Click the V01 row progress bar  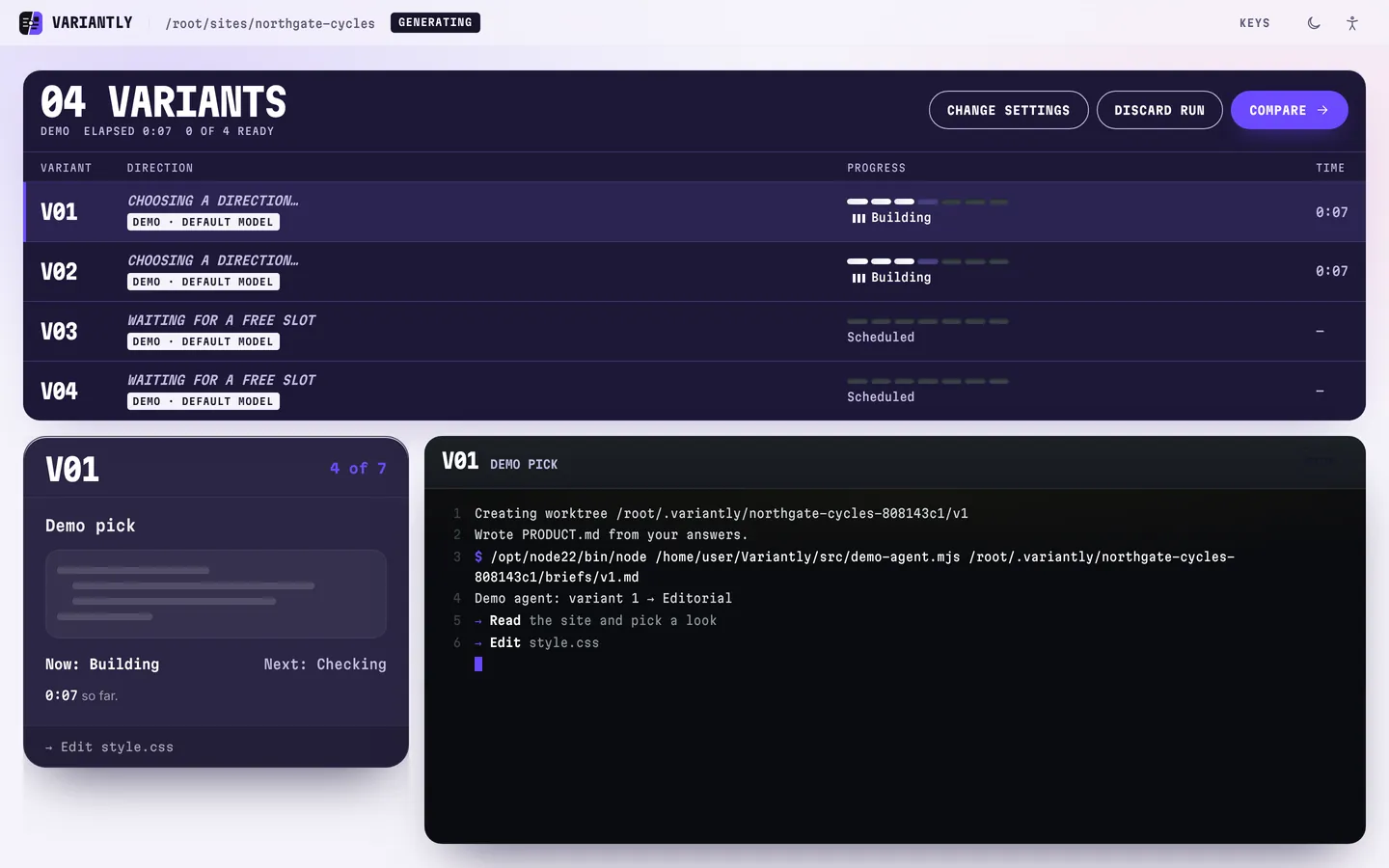coord(928,202)
